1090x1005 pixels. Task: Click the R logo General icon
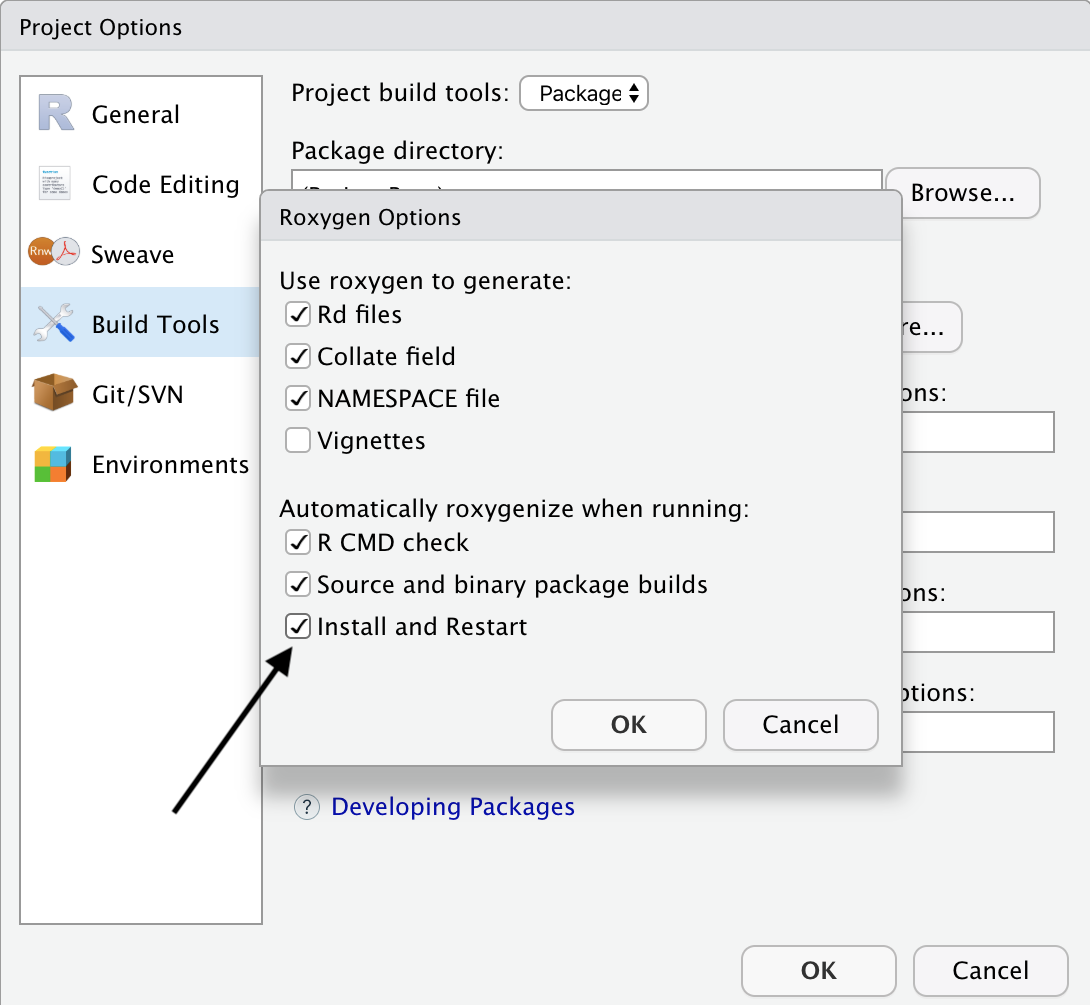click(56, 113)
